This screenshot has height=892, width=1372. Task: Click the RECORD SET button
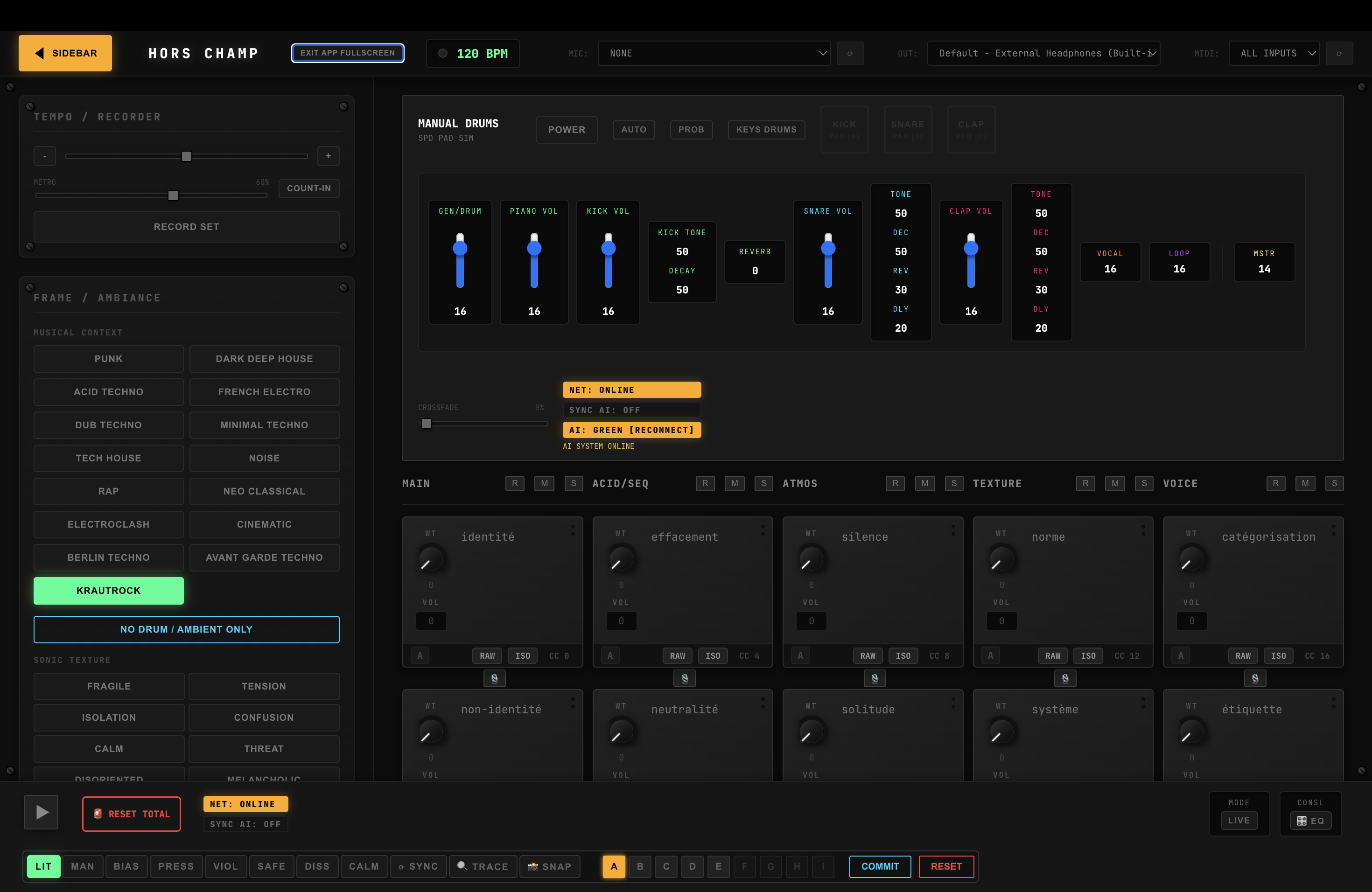[186, 227]
